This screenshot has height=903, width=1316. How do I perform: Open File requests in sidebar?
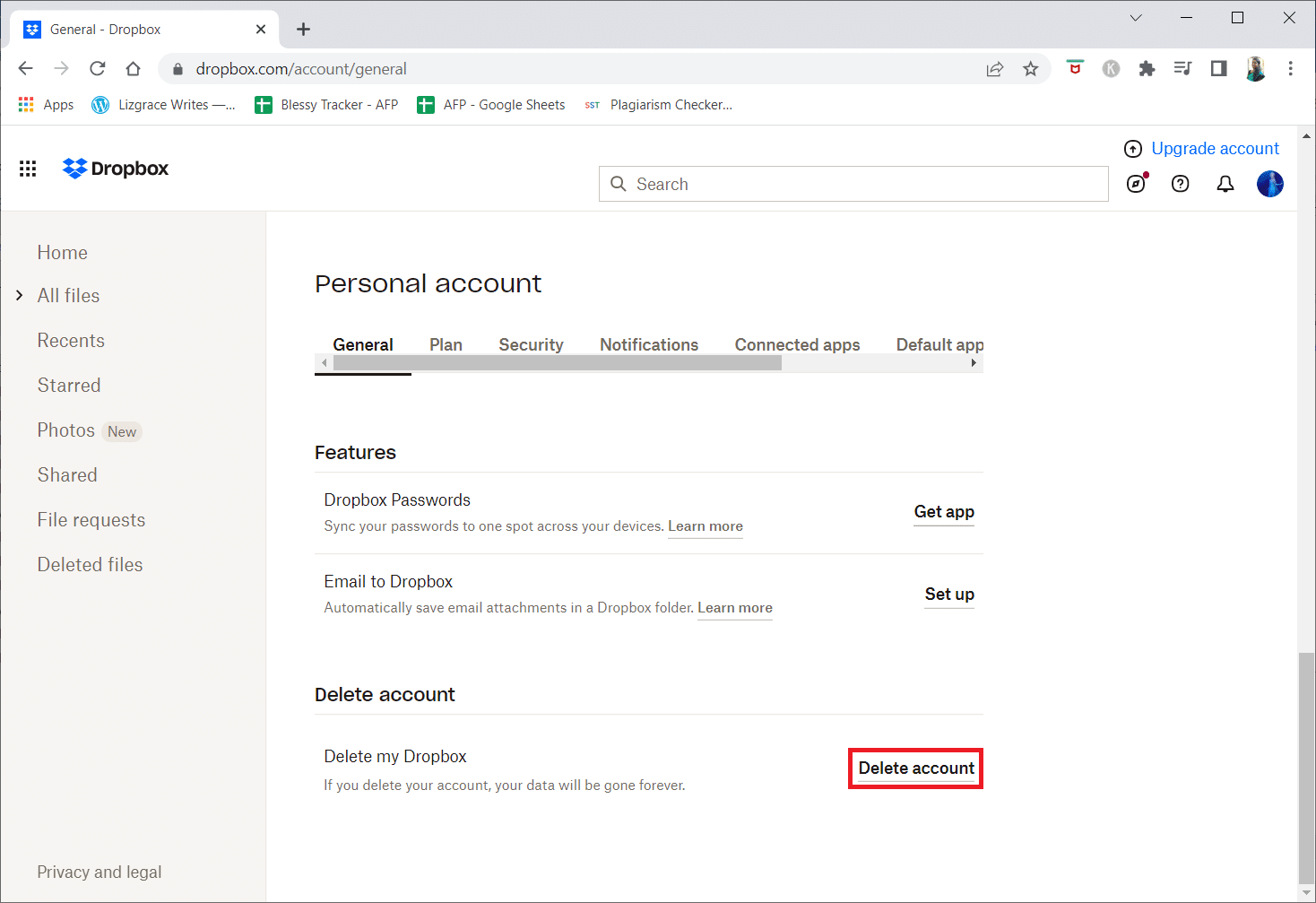click(91, 520)
